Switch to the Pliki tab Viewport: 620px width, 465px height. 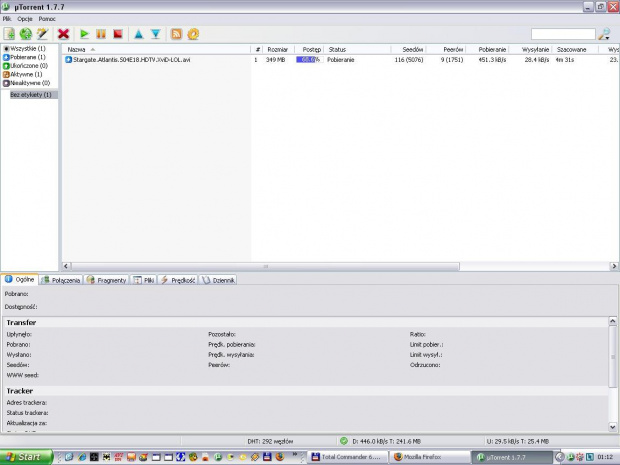click(144, 280)
